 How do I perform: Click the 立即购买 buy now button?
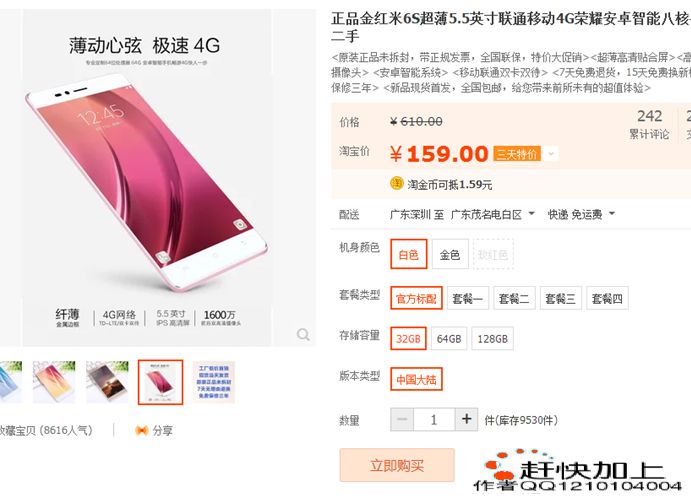pyautogui.click(x=397, y=465)
